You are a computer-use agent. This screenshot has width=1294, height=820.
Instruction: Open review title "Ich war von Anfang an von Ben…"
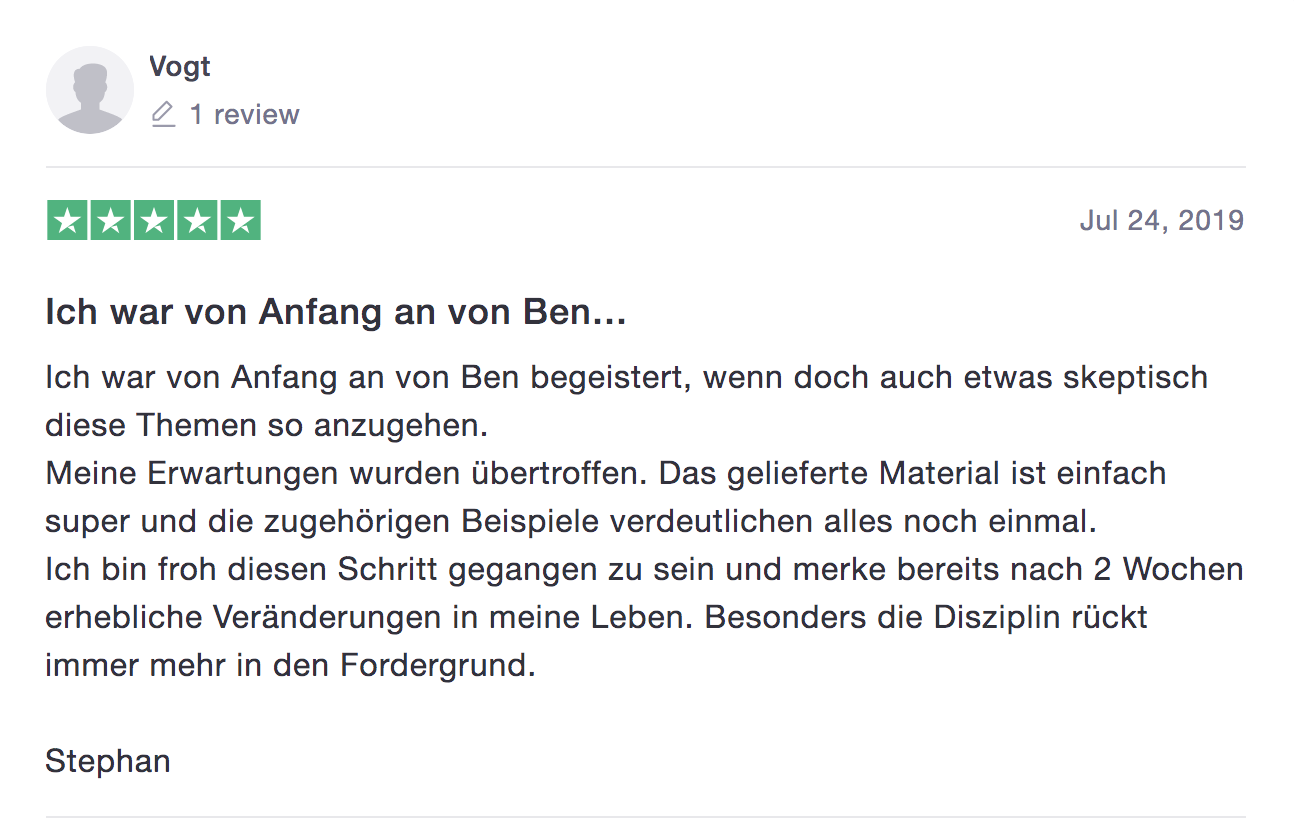pos(336,313)
